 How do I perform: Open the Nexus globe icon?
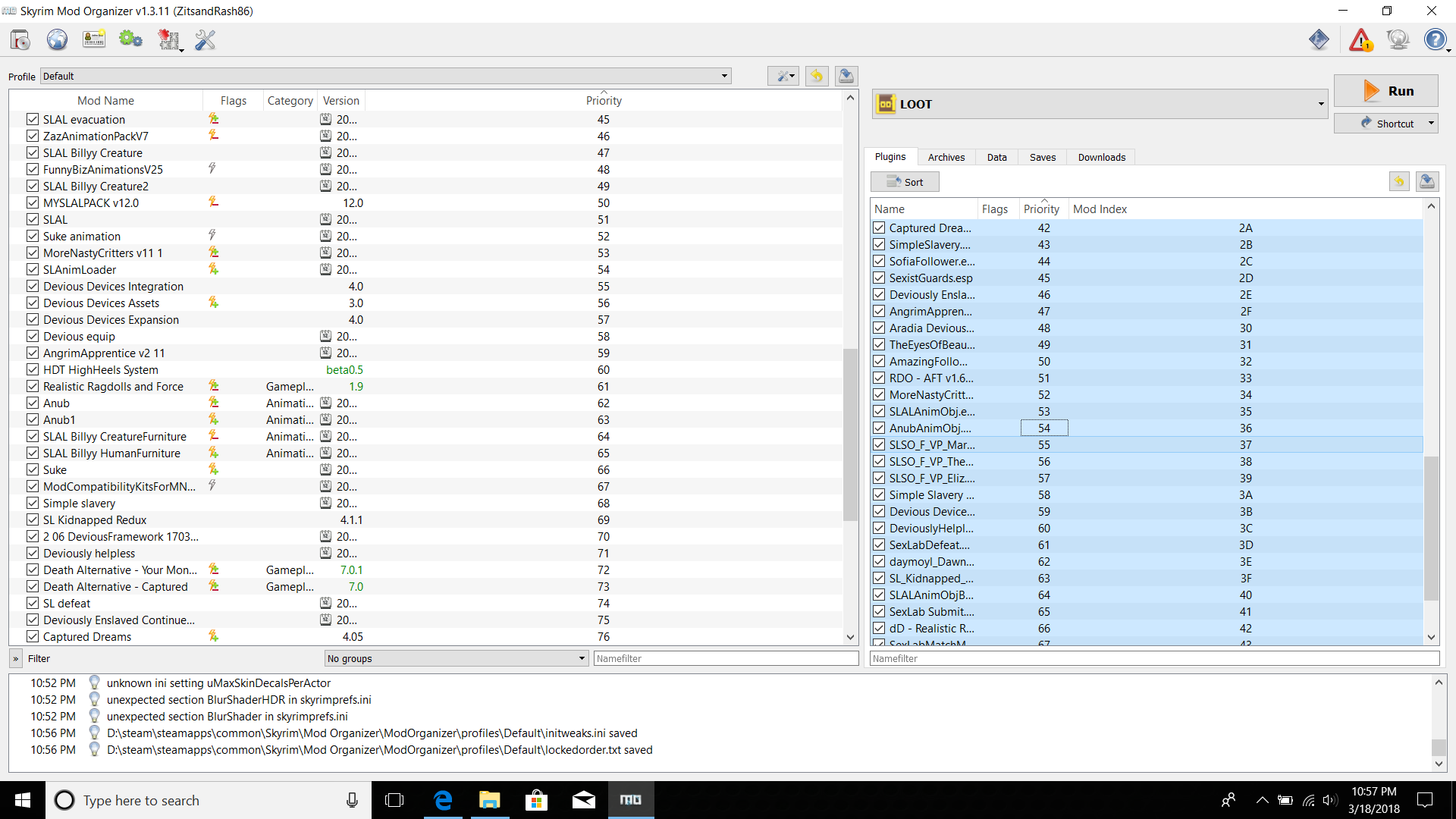[57, 39]
